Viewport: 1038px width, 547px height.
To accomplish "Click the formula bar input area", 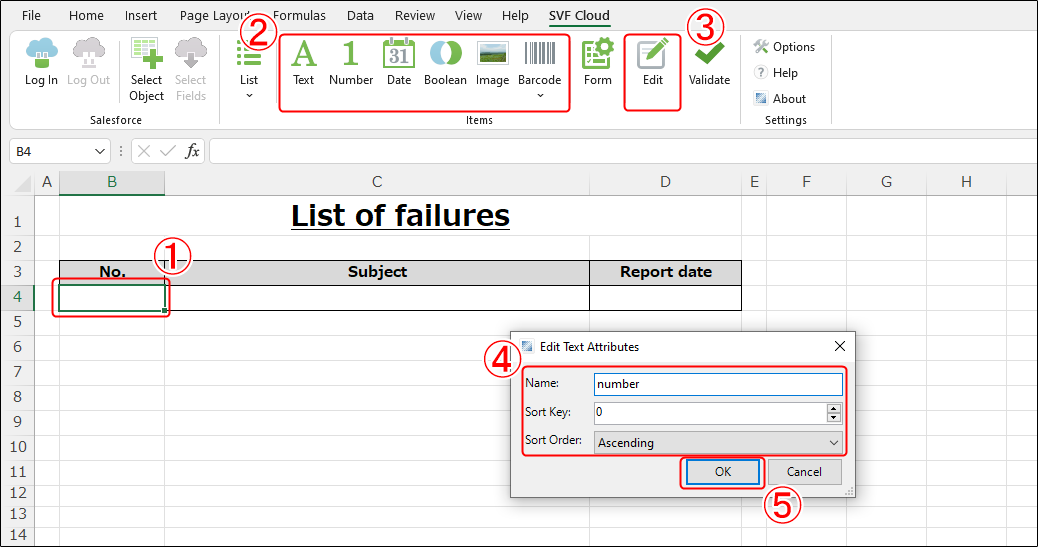I will pos(623,152).
